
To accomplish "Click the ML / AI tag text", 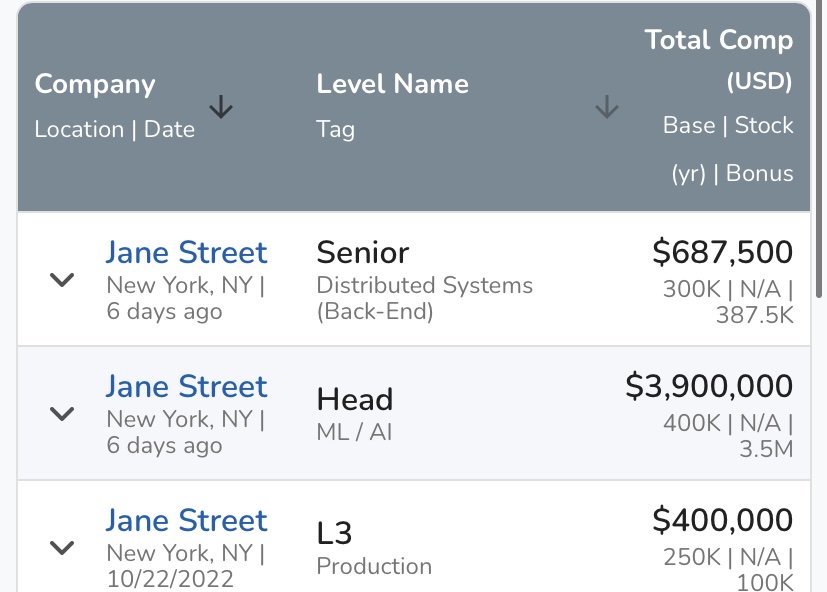I will [354, 432].
